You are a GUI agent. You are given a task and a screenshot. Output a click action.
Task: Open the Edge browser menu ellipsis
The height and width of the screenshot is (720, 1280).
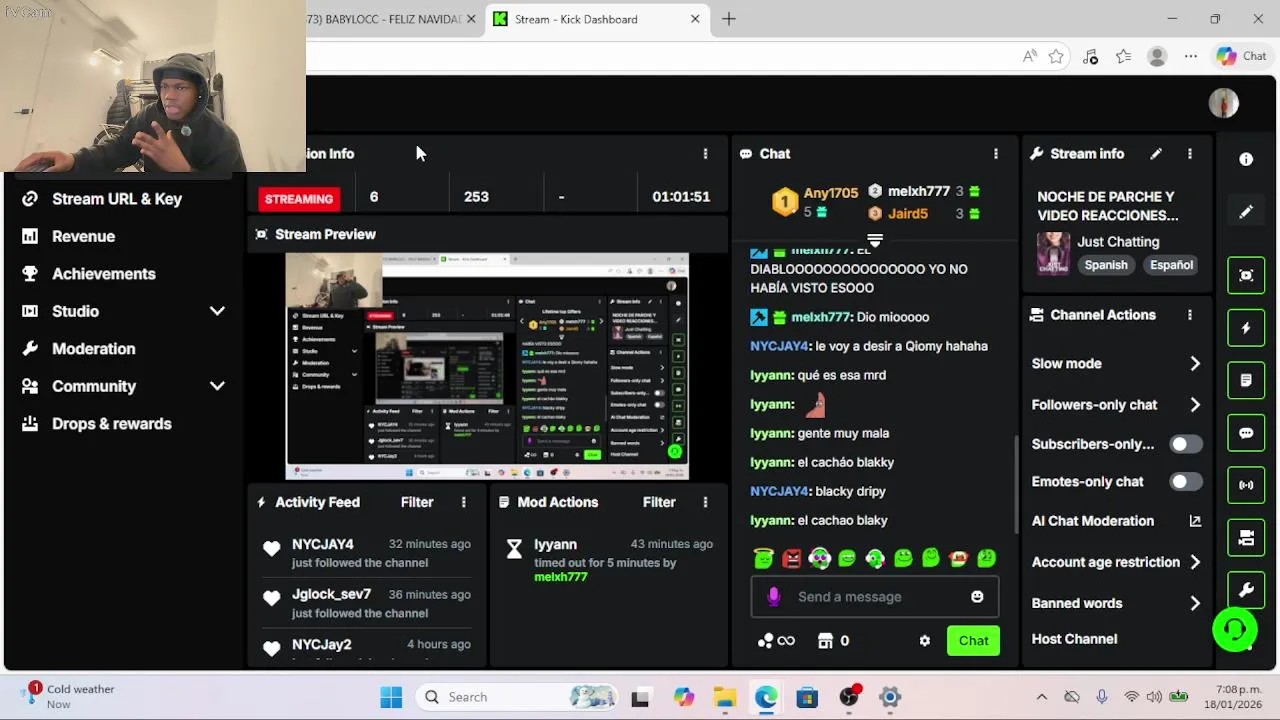point(1190,57)
